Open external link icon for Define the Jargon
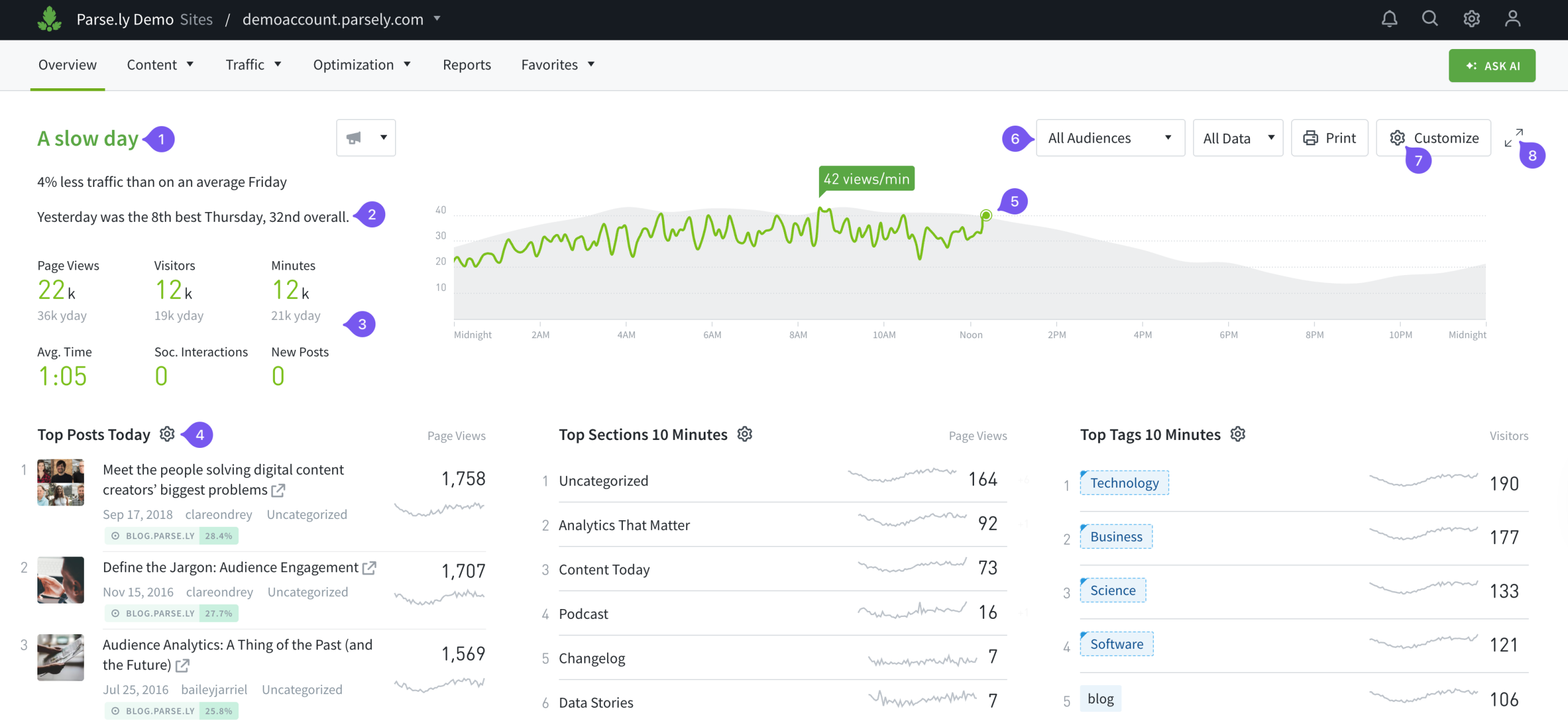Image resolution: width=1568 pixels, height=723 pixels. pyautogui.click(x=369, y=568)
